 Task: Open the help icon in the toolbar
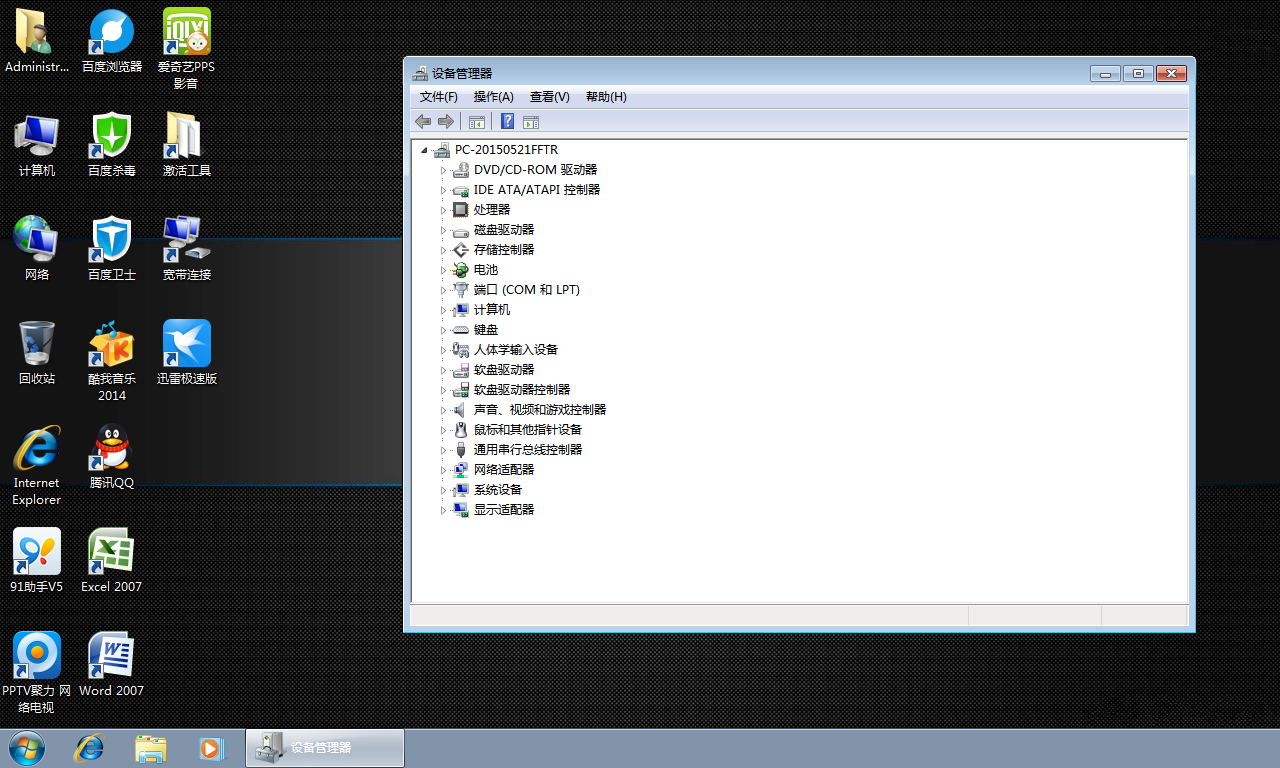coord(507,121)
